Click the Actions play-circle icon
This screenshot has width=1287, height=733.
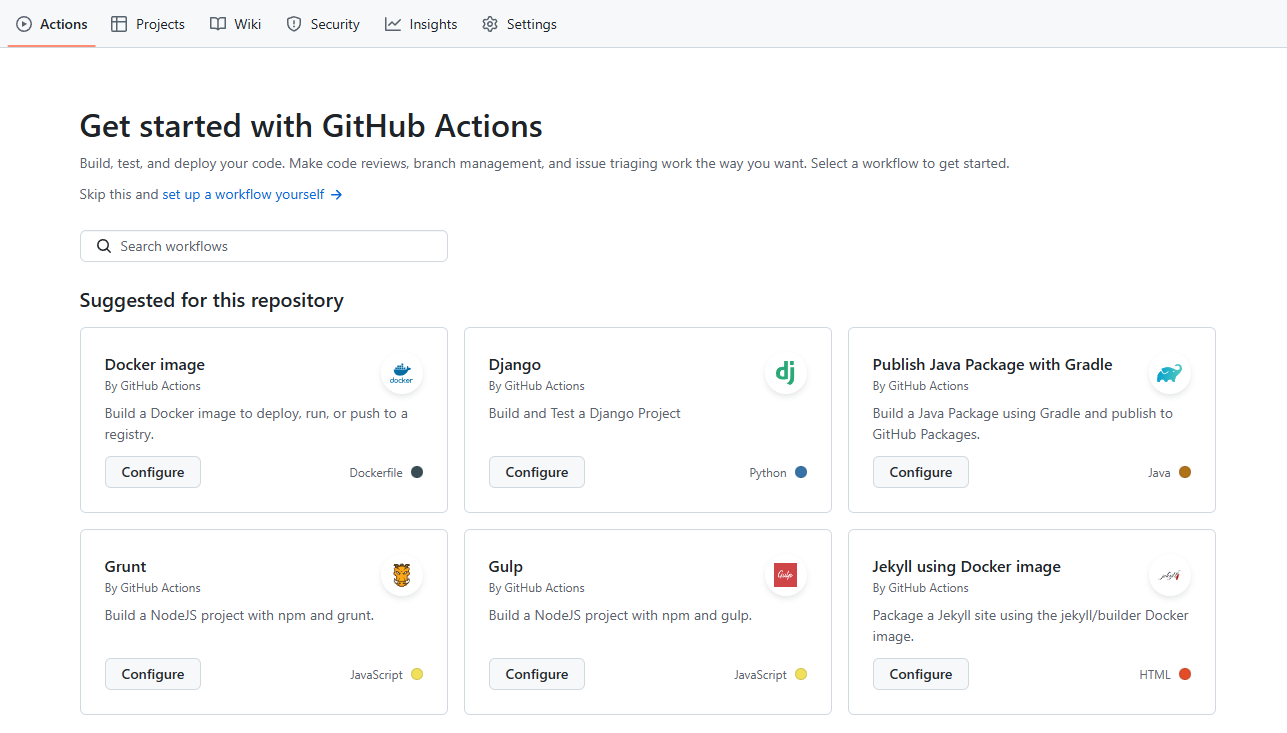(x=24, y=24)
